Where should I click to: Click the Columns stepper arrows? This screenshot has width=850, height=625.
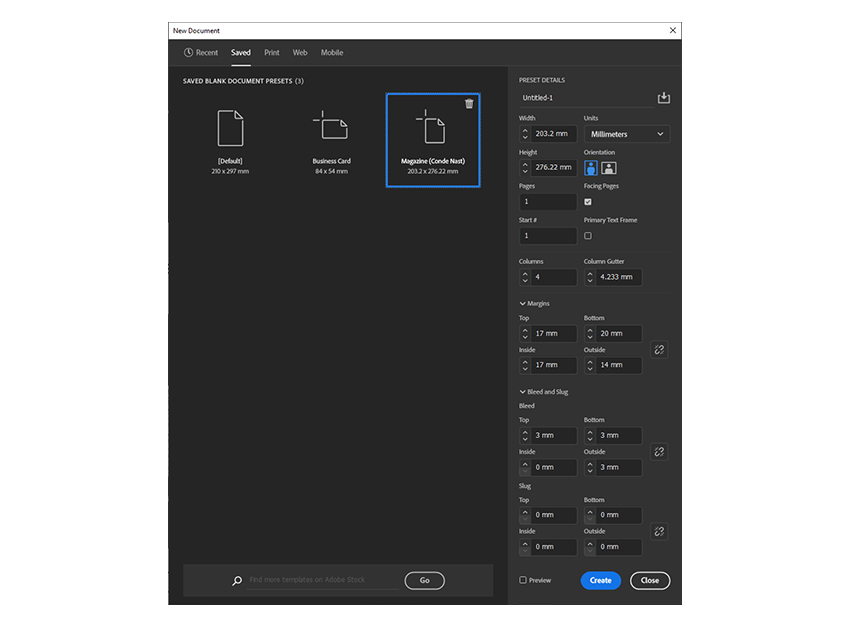(x=525, y=277)
